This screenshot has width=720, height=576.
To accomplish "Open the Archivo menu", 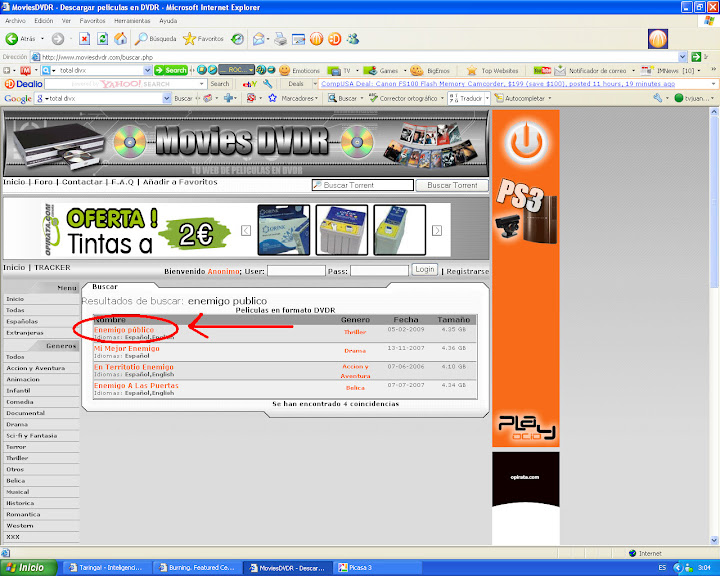I will tap(15, 21).
